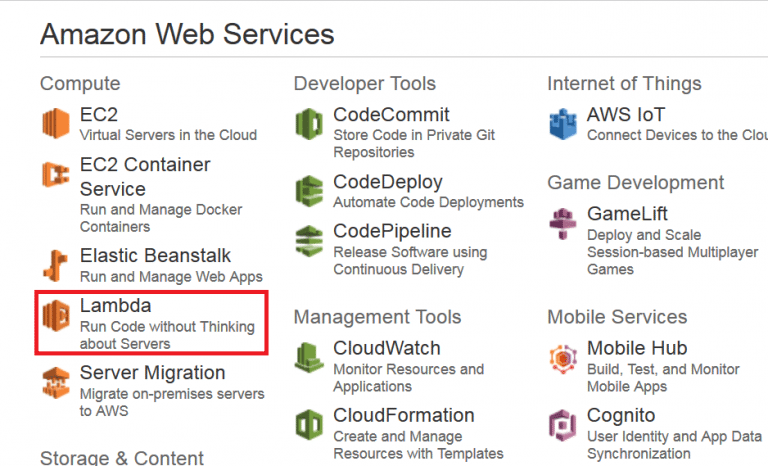
Task: Click the Game Development heading
Action: tap(636, 183)
